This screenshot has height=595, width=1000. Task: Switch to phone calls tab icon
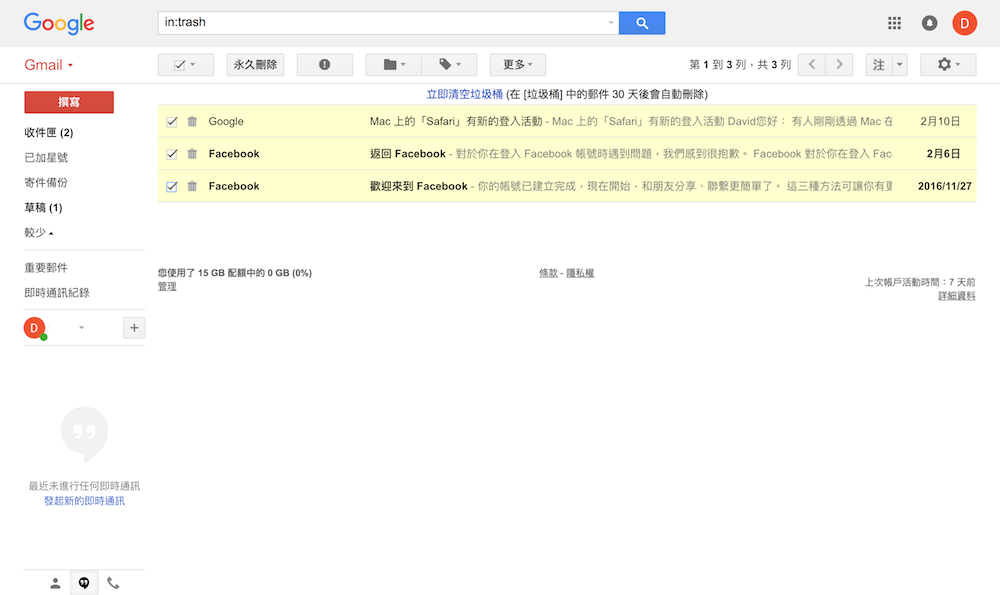point(113,583)
